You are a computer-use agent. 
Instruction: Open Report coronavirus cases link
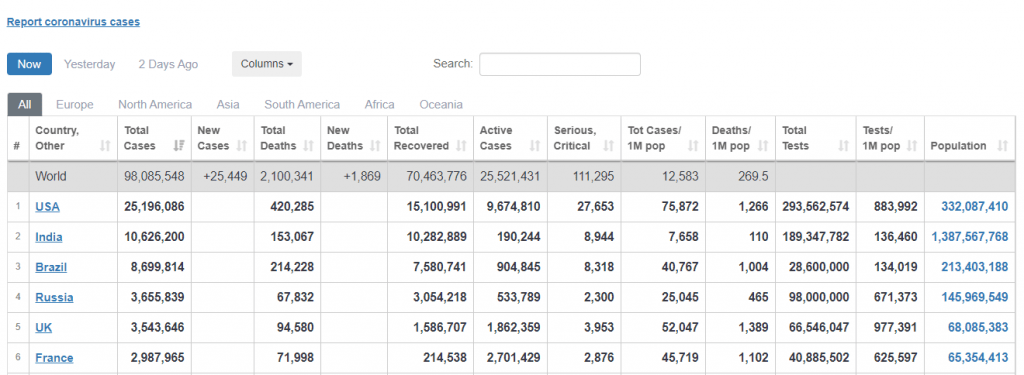click(73, 22)
